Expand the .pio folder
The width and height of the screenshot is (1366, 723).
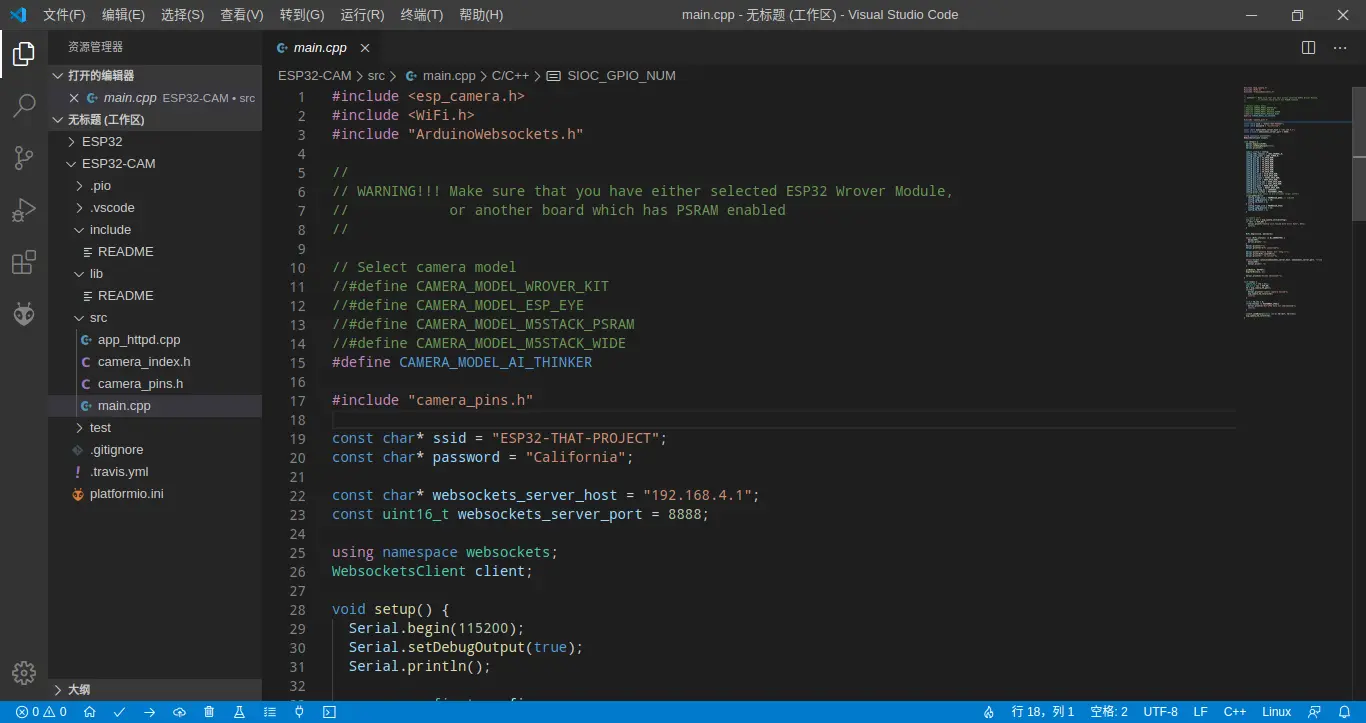[x=155, y=186]
